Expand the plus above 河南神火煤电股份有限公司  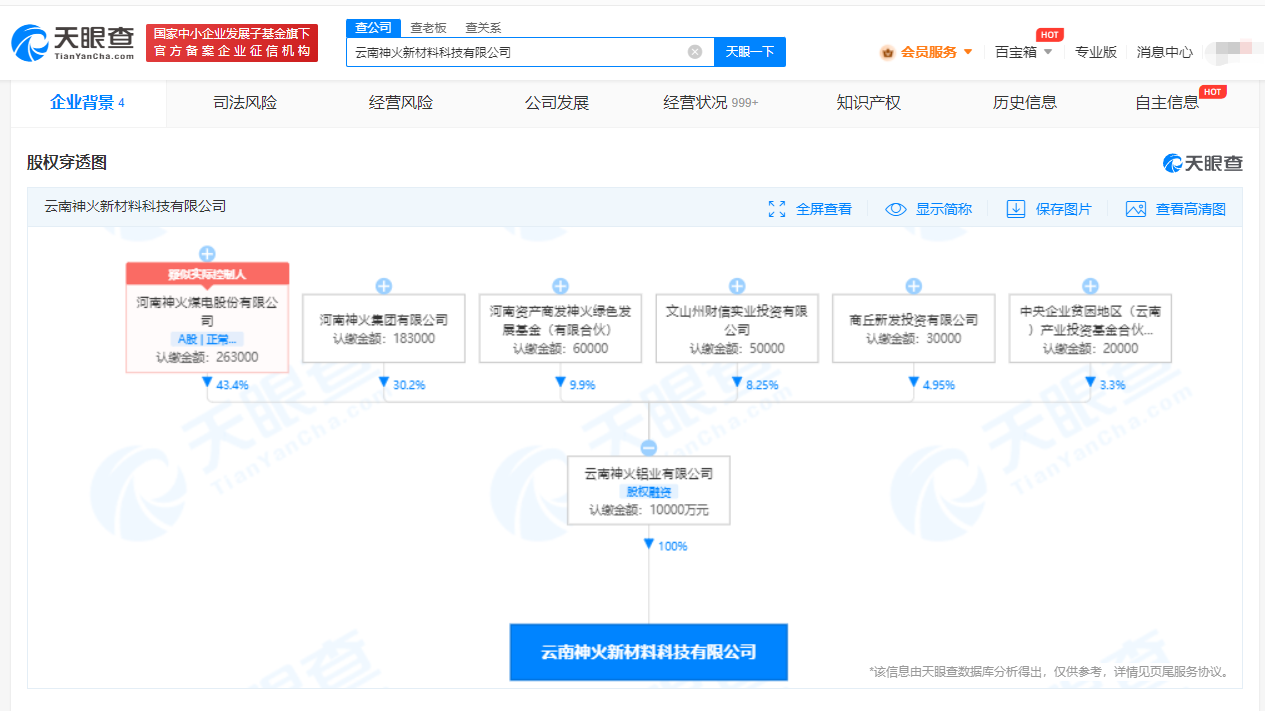pyautogui.click(x=207, y=254)
